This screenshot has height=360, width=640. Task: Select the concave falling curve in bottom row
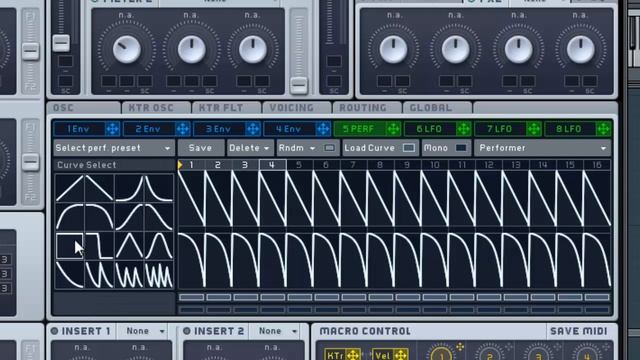[x=70, y=275]
